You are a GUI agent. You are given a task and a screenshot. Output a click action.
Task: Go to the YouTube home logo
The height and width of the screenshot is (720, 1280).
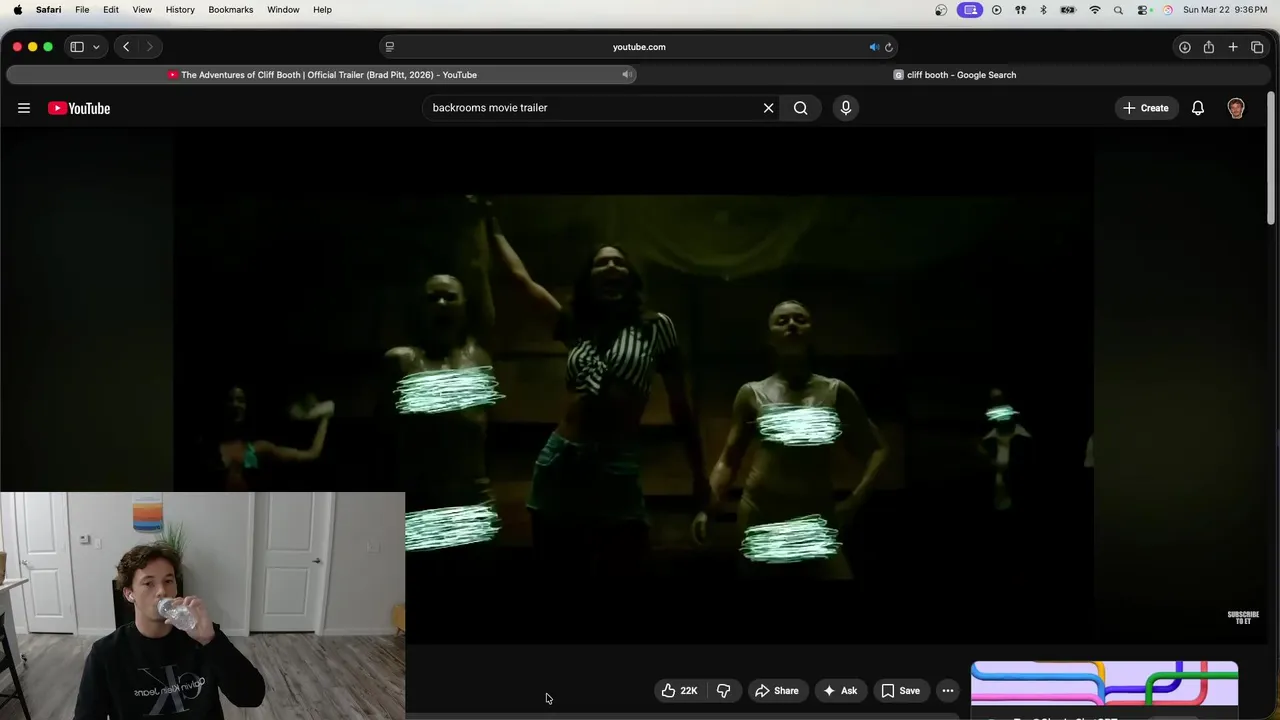[79, 108]
